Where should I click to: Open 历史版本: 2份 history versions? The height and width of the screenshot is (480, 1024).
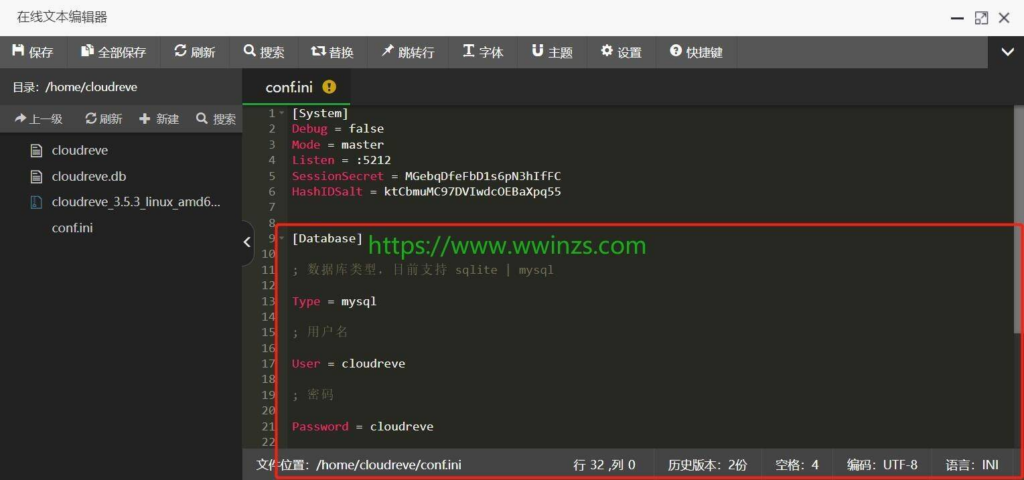707,465
